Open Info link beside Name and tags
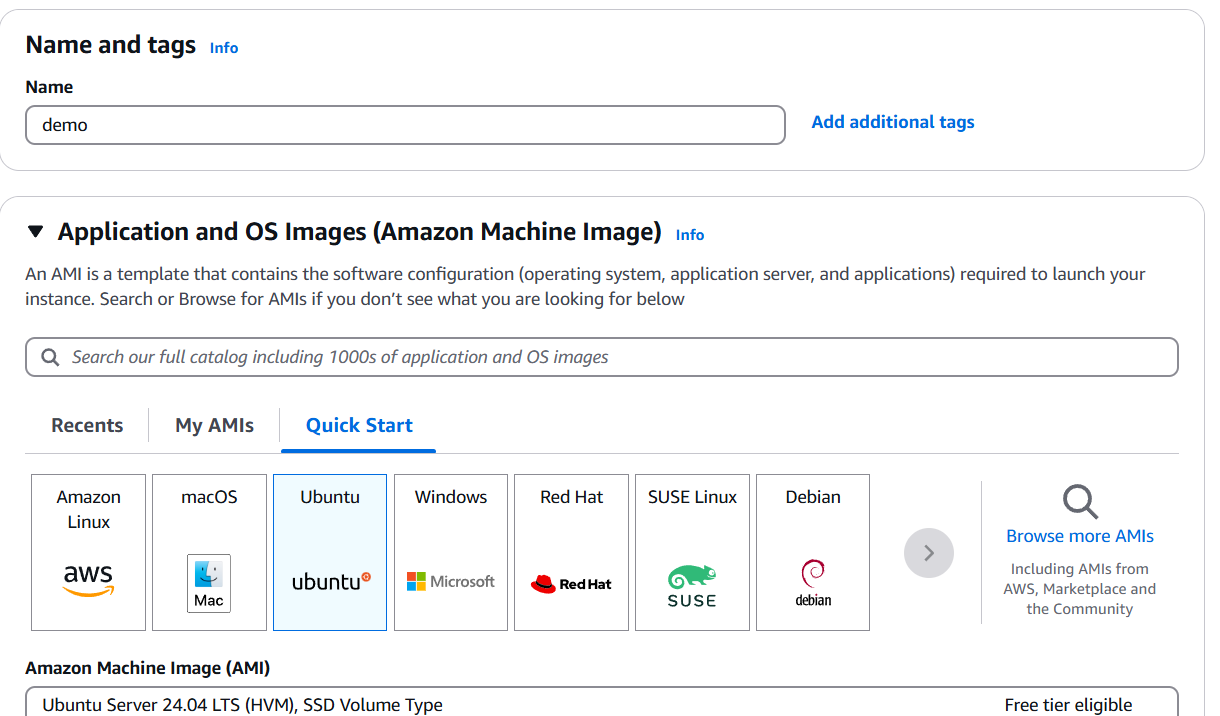1220x716 pixels. point(224,48)
